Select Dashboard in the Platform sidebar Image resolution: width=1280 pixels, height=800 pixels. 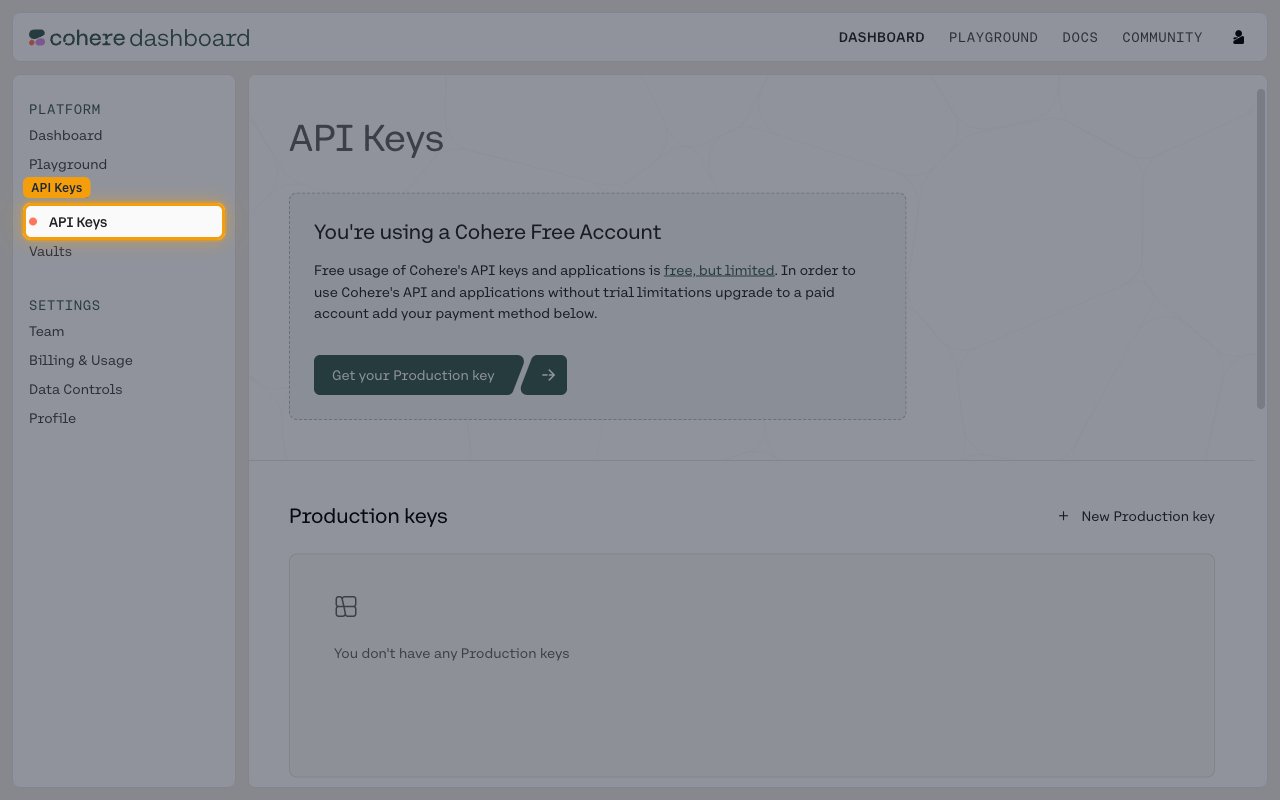65,135
